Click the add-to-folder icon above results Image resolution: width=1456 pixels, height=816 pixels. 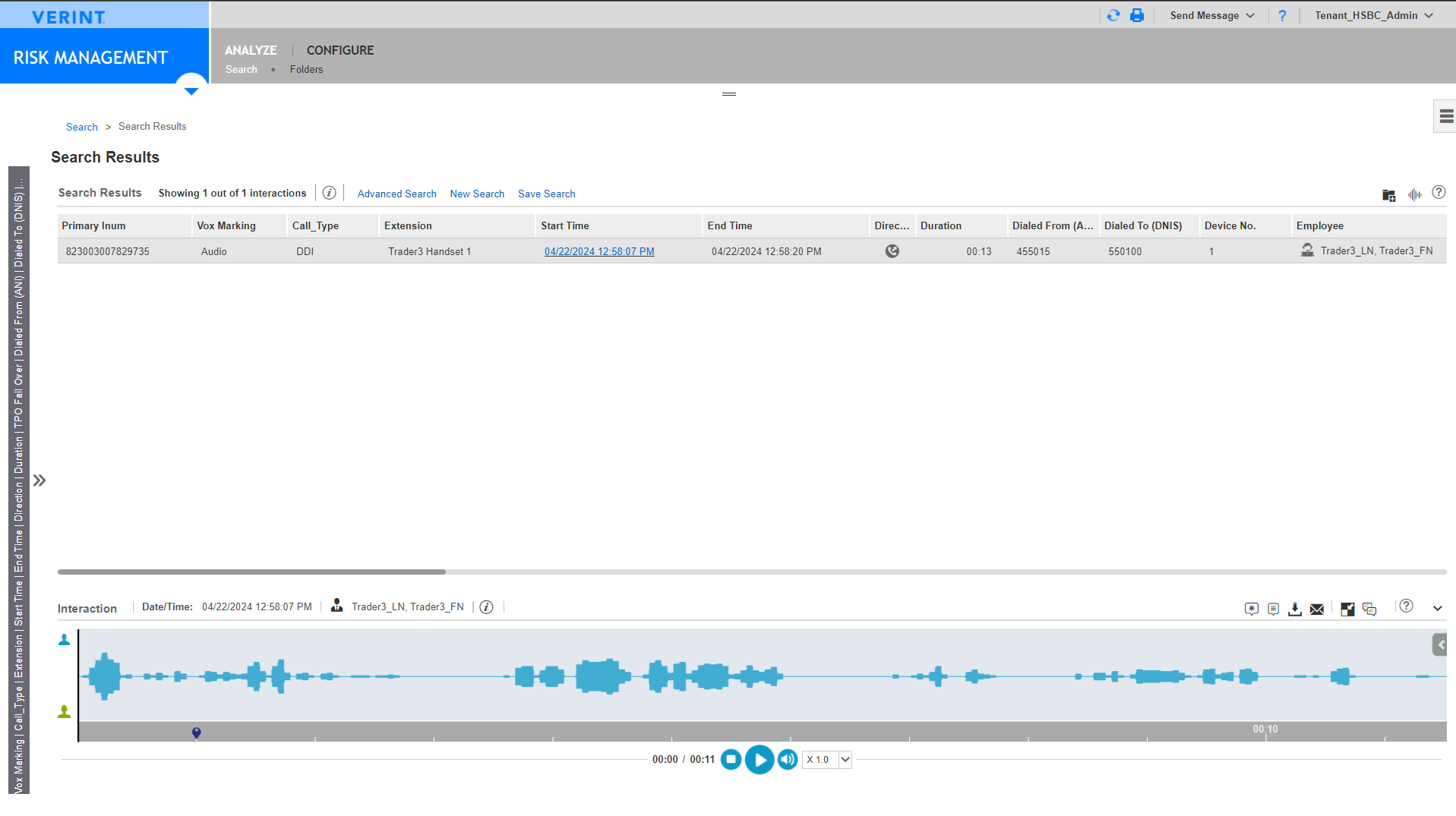coord(1388,195)
